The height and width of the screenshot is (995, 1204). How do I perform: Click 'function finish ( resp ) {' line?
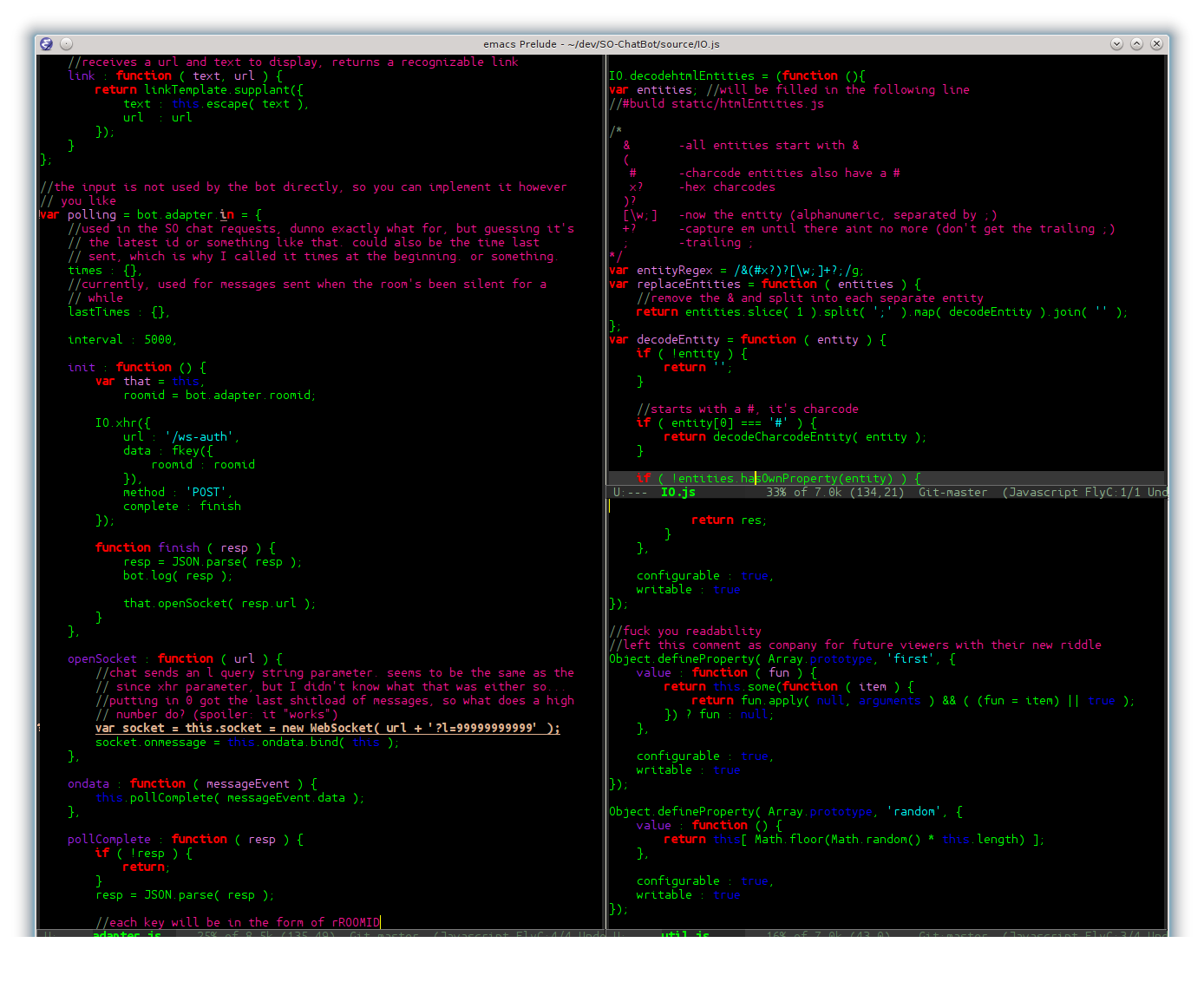pyautogui.click(x=186, y=548)
